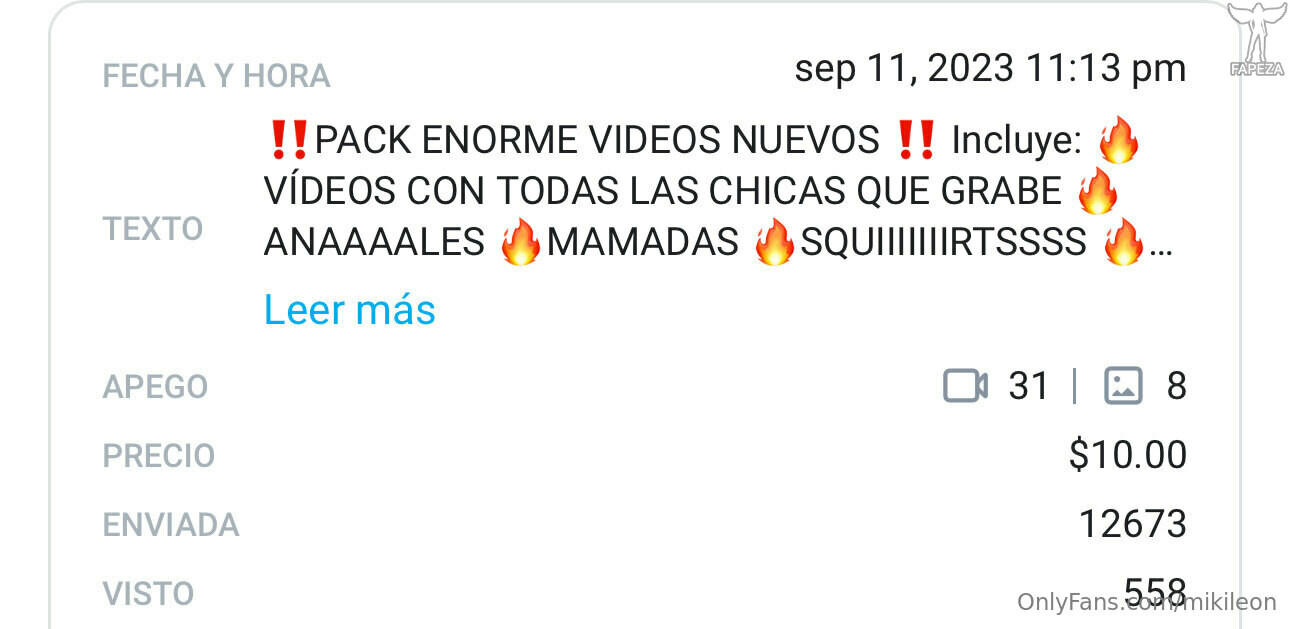
Task: Click the image attachment icon
Action: coord(1123,385)
